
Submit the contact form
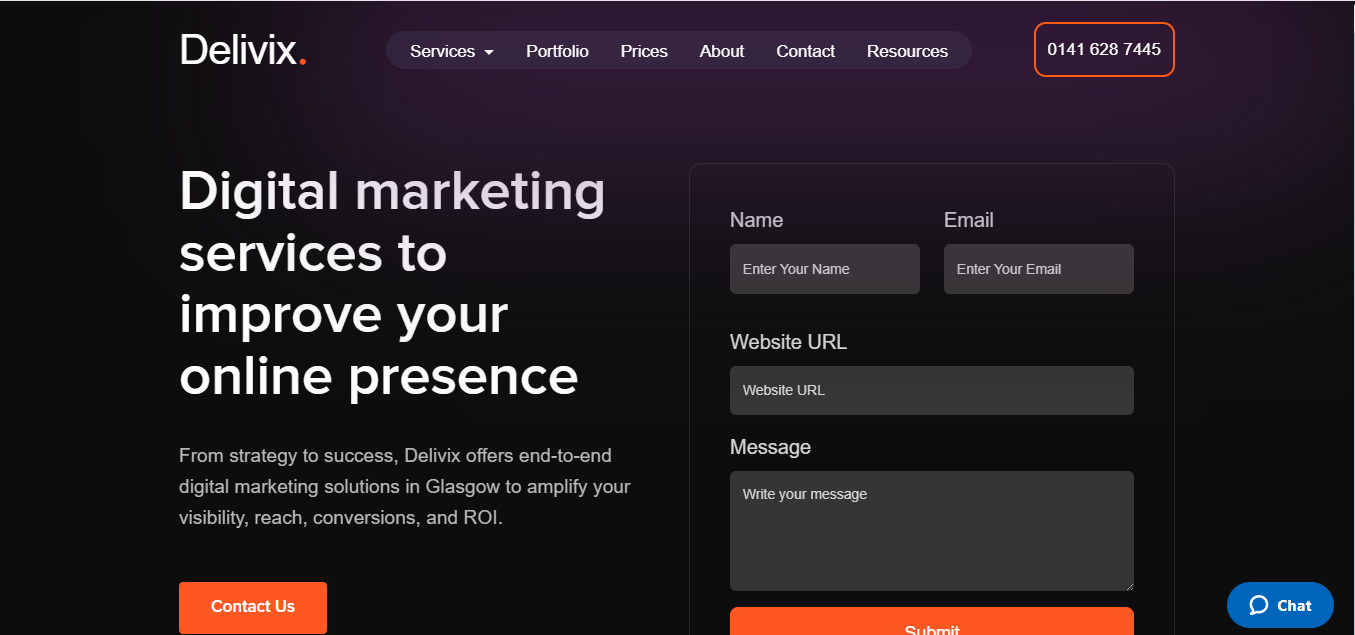[931, 624]
